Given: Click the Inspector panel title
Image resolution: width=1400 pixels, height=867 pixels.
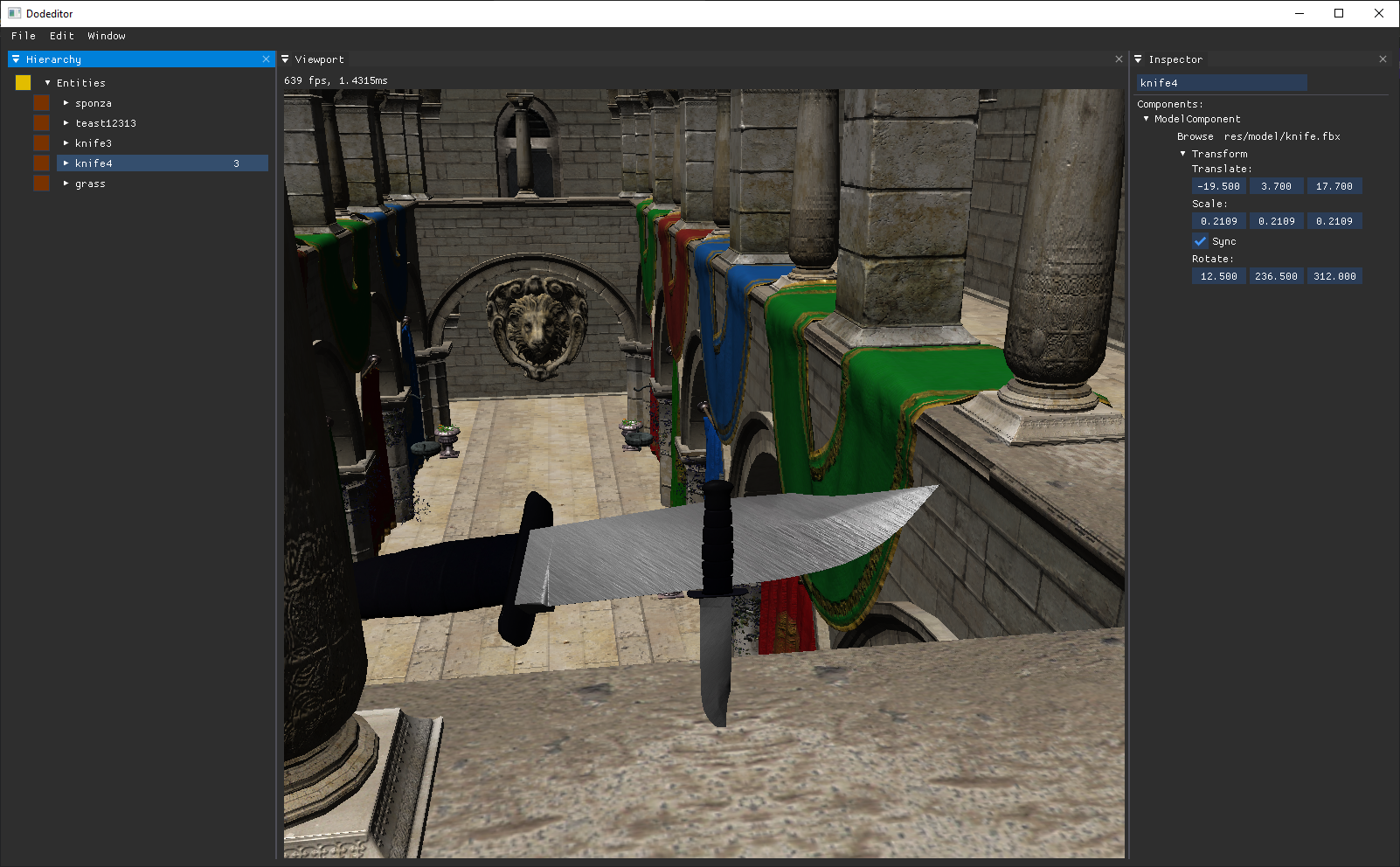Looking at the screenshot, I should coord(1175,59).
